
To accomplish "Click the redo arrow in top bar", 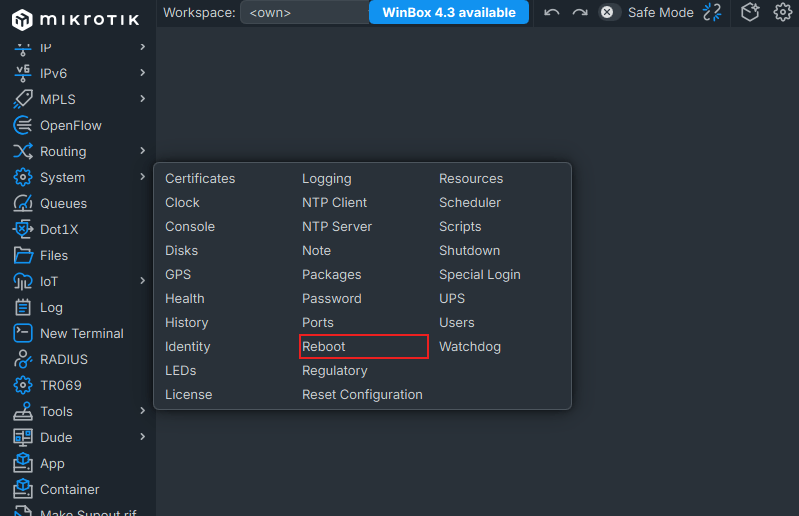I will pyautogui.click(x=580, y=12).
